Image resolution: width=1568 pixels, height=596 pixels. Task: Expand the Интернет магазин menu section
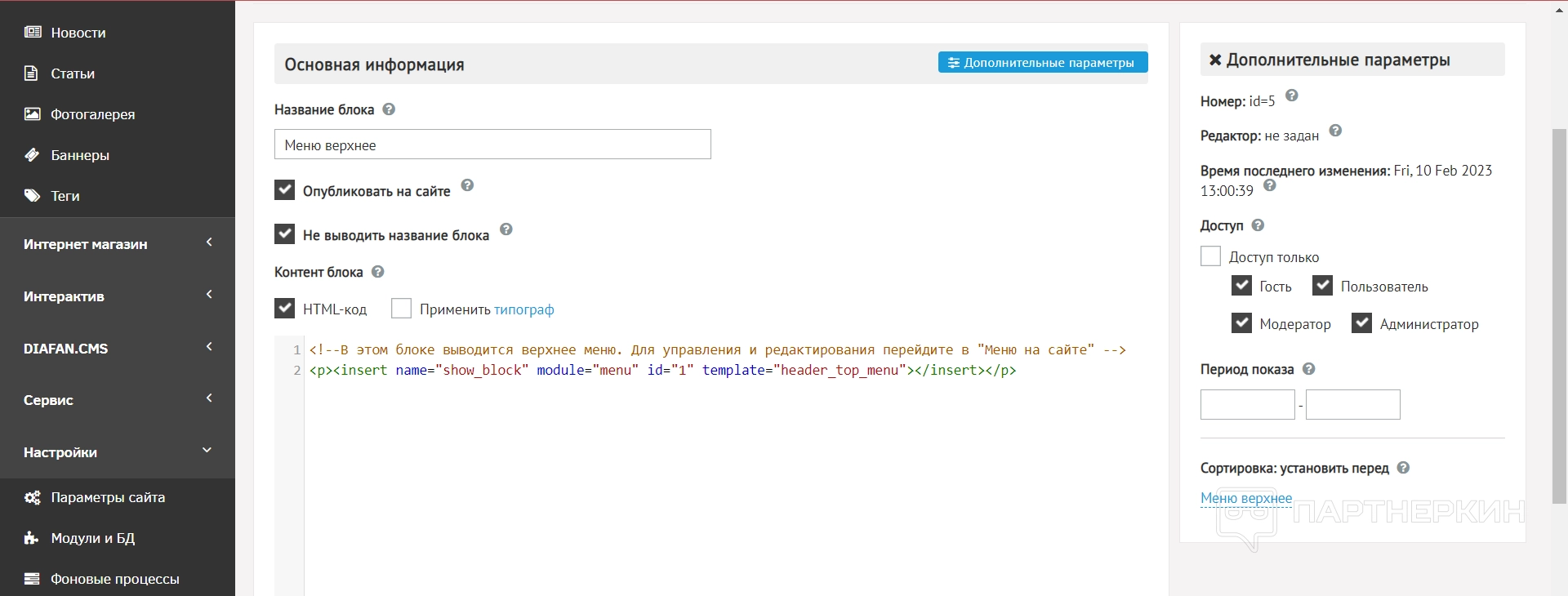coord(118,244)
